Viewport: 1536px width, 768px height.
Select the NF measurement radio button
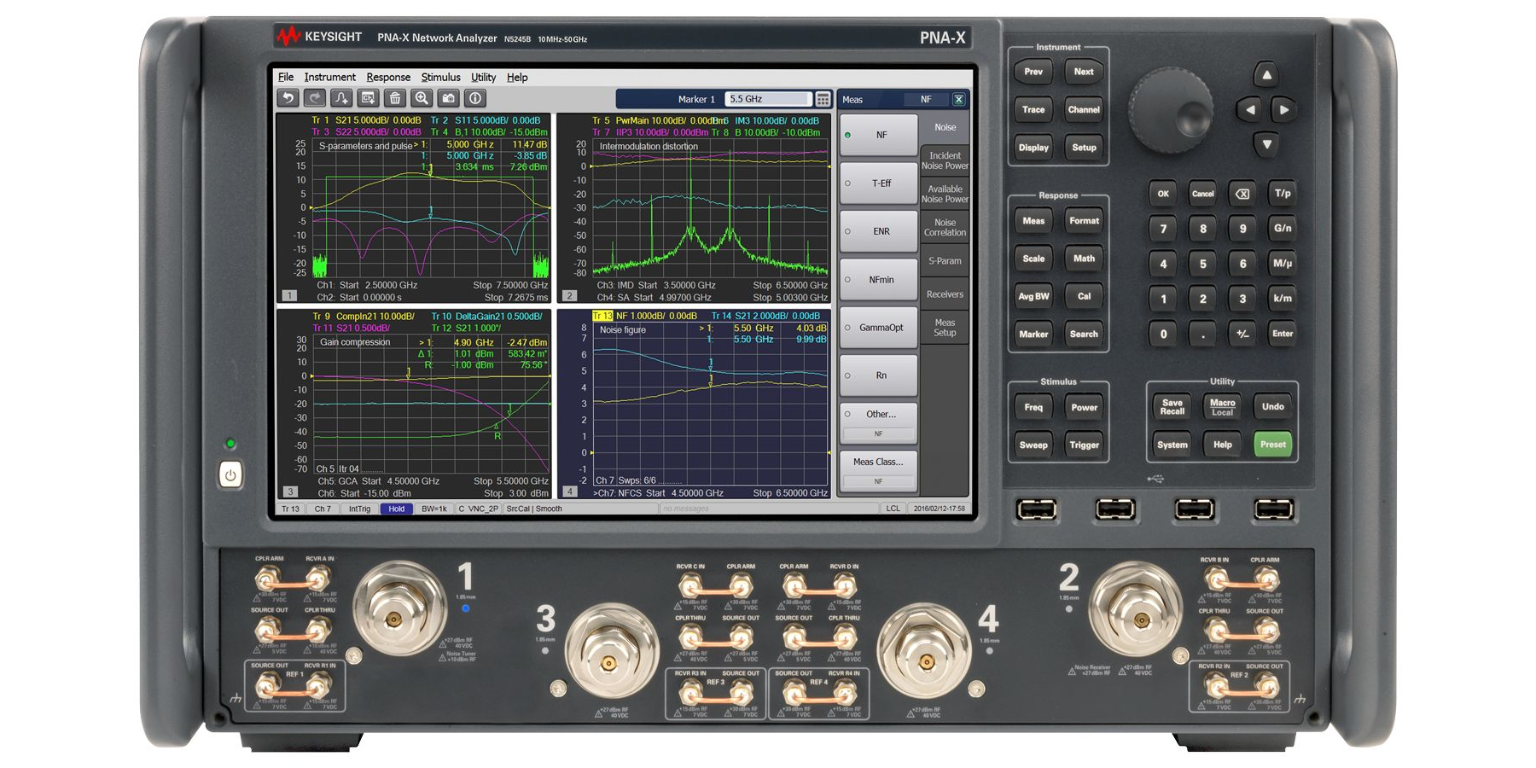pos(878,134)
